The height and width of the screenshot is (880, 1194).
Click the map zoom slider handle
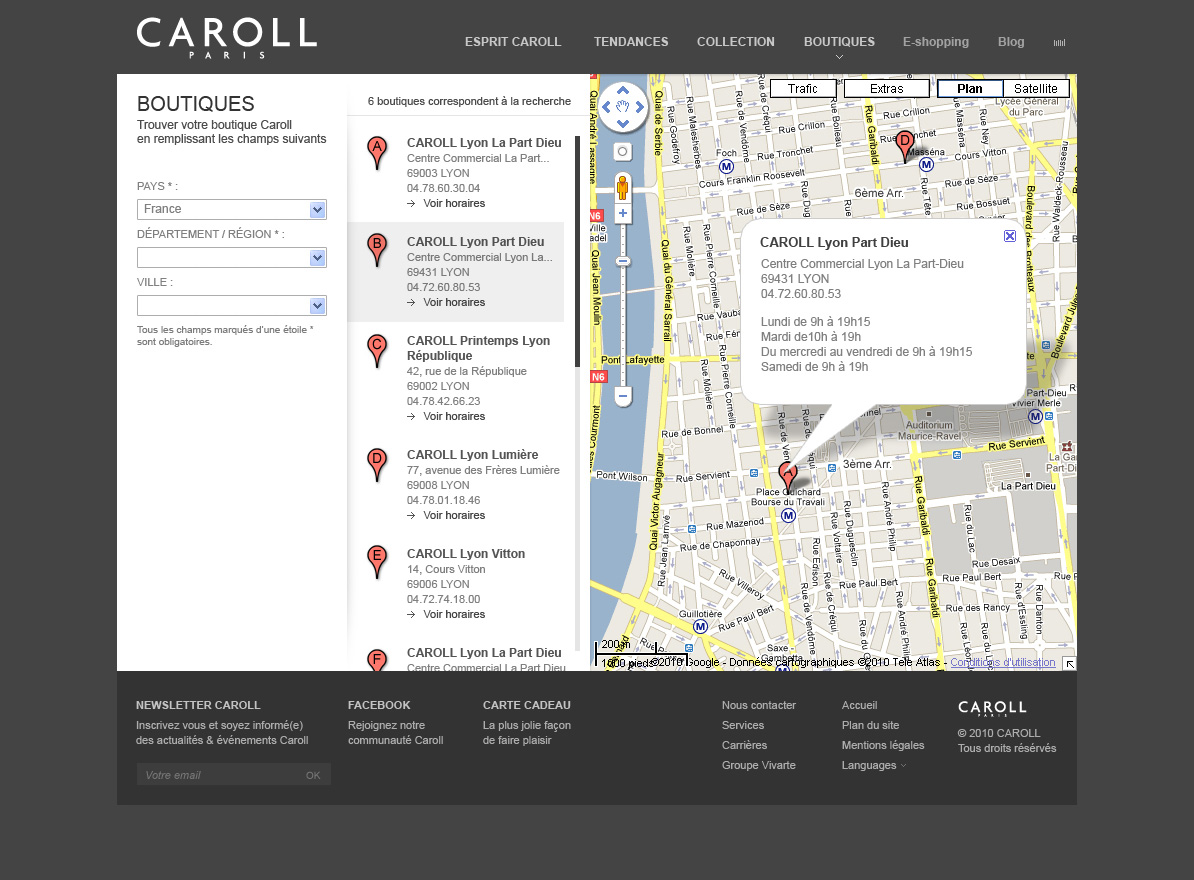pos(623,262)
